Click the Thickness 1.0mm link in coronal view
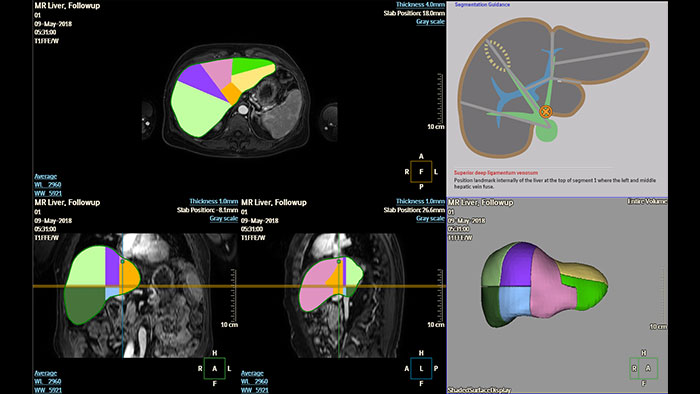700x394 pixels. [x=213, y=202]
